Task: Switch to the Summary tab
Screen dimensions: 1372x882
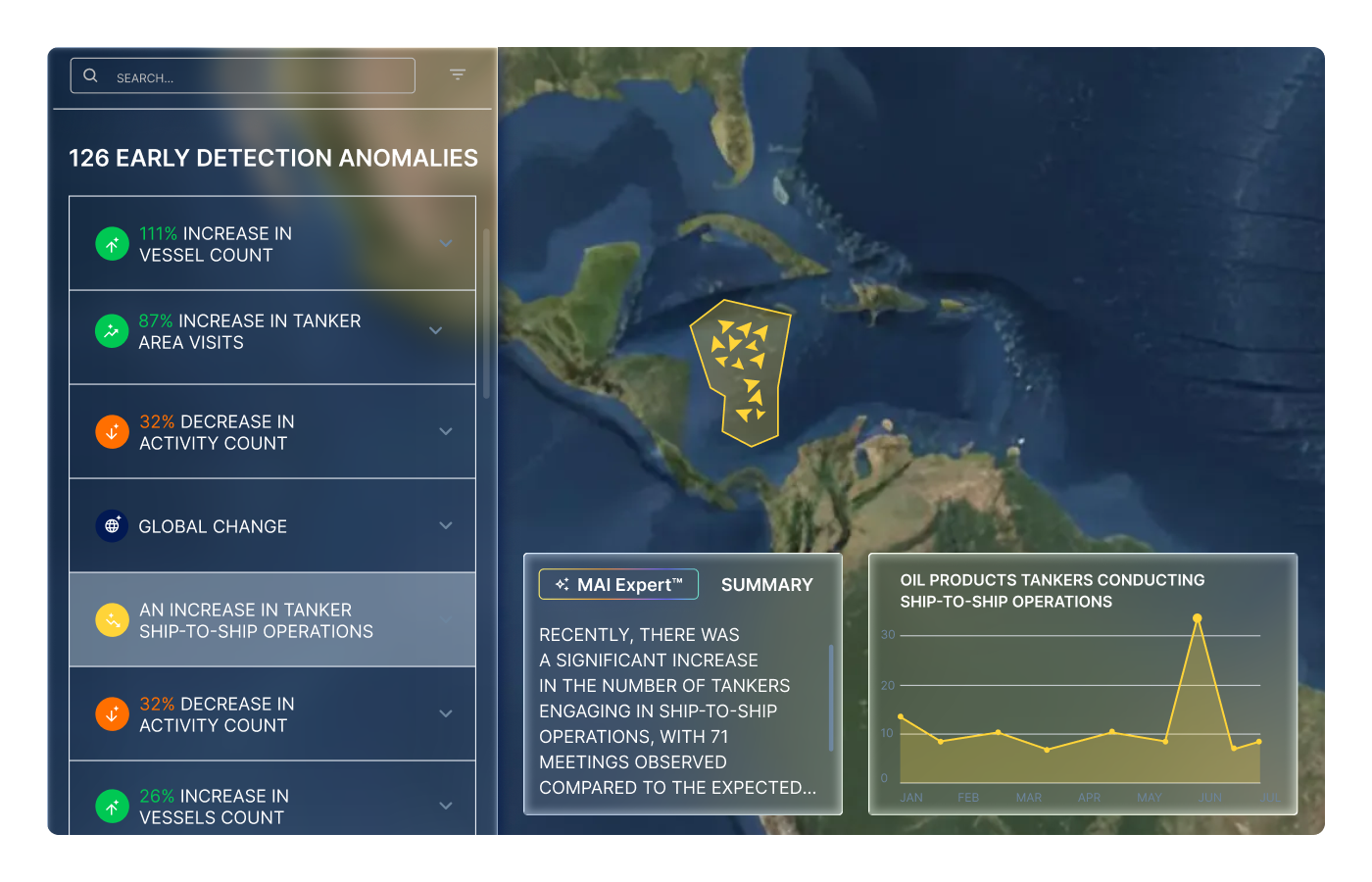Action: pyautogui.click(x=767, y=585)
